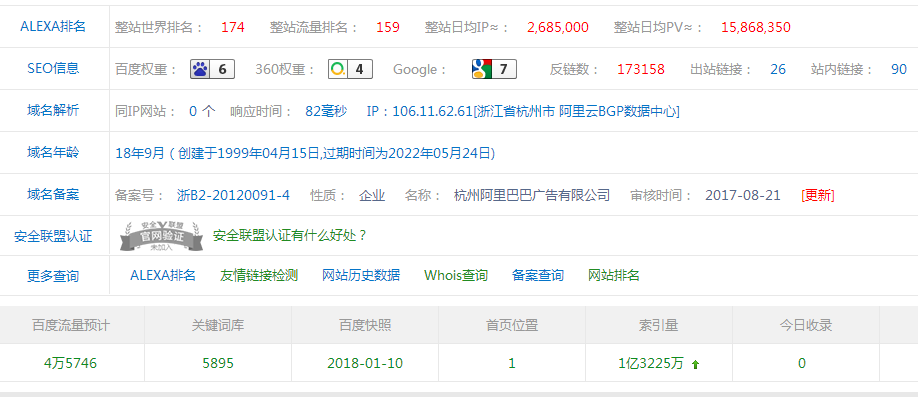
Task: Open 网站历史数据 link
Action: click(361, 275)
